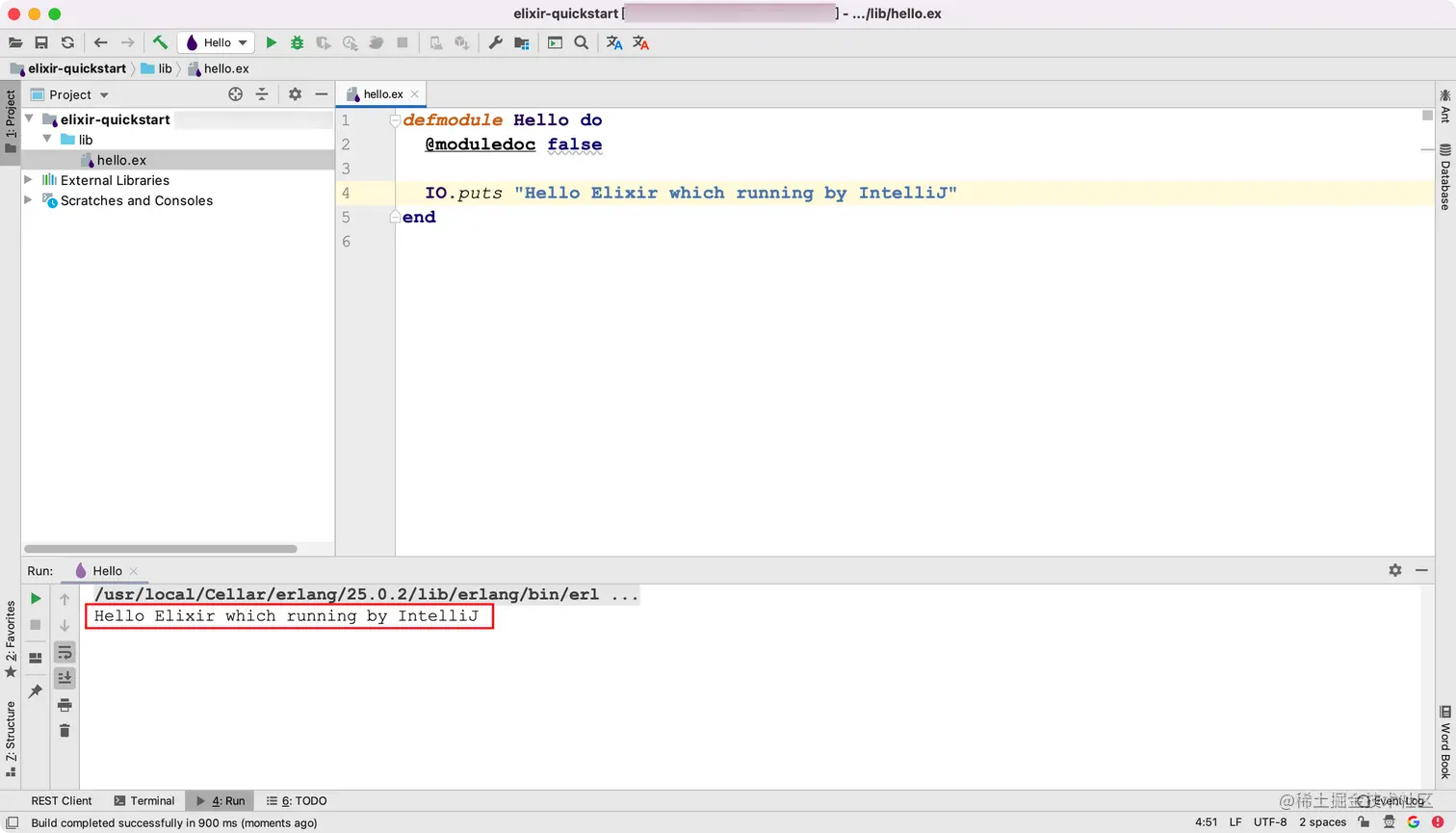Viewport: 1456px width, 833px height.
Task: Click Restore Layout icon in Run panel
Action: pos(36,659)
